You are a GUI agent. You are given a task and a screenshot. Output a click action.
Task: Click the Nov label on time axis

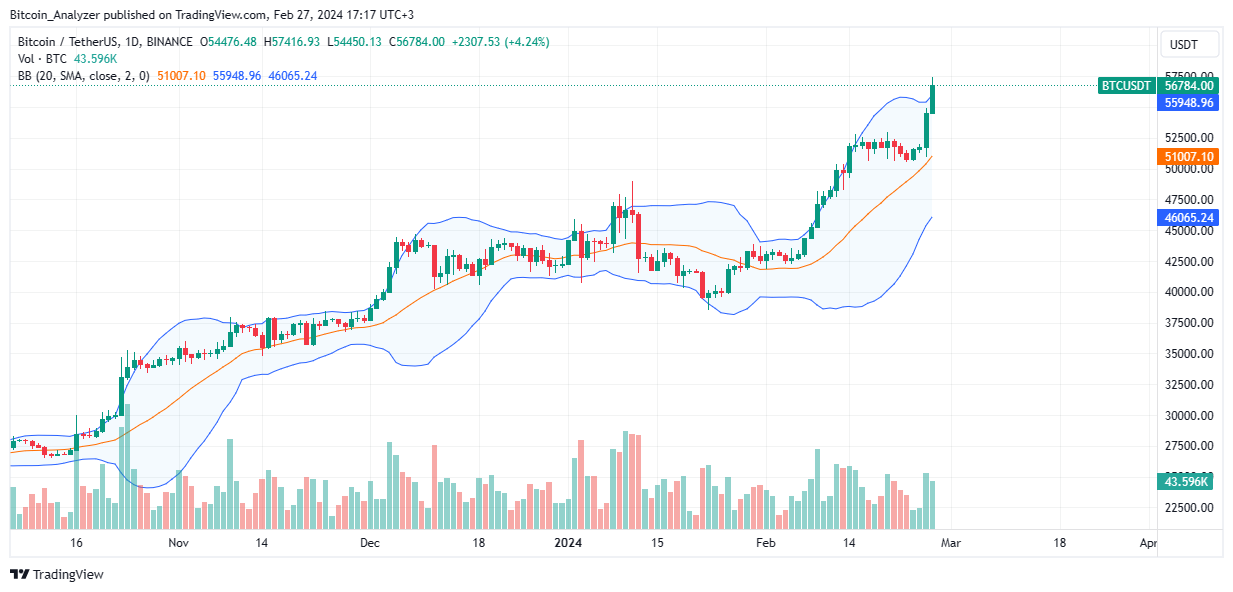pyautogui.click(x=178, y=543)
